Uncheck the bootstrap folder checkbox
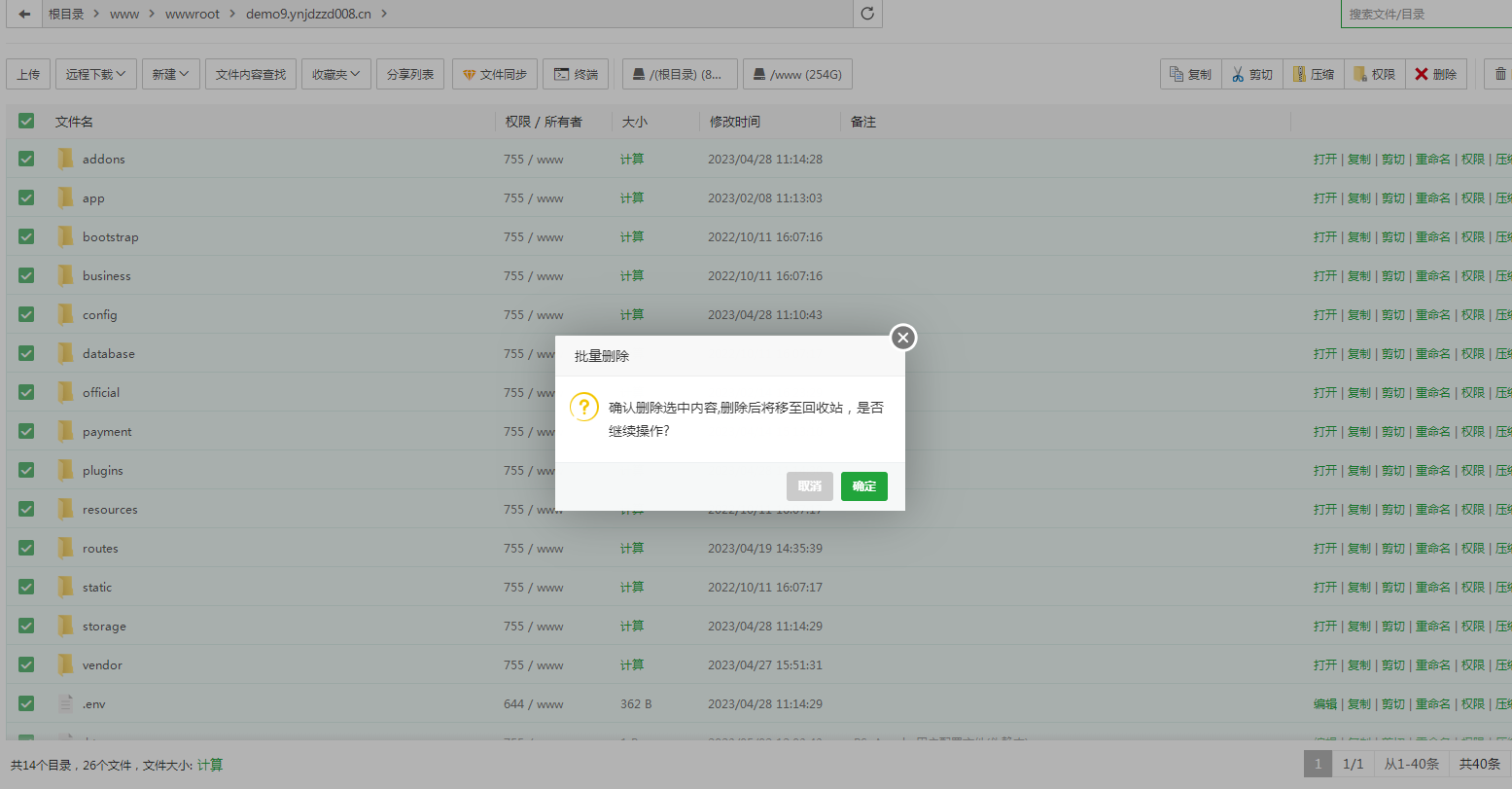1512x789 pixels. [26, 236]
